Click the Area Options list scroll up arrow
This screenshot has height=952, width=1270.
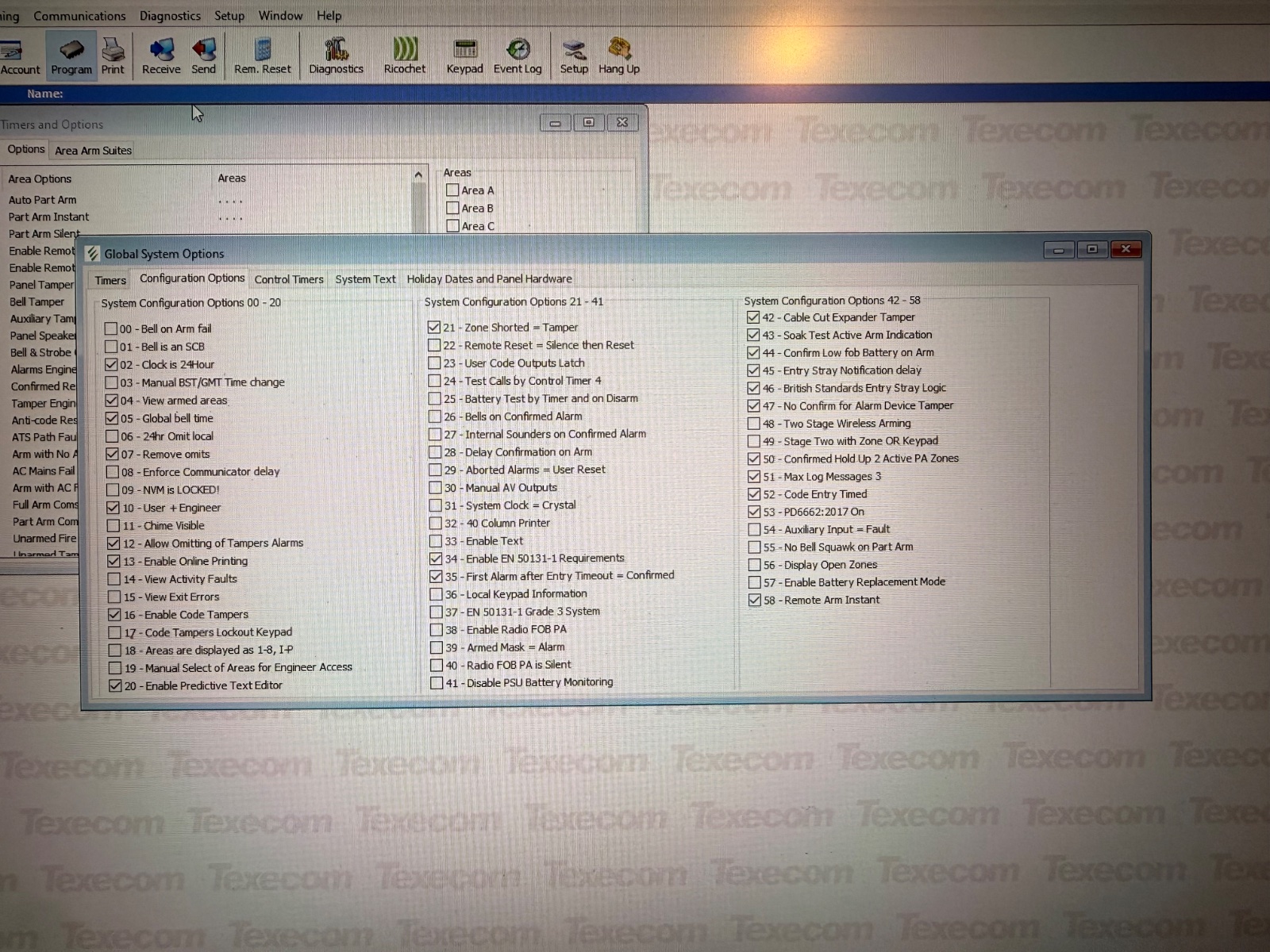tap(418, 175)
